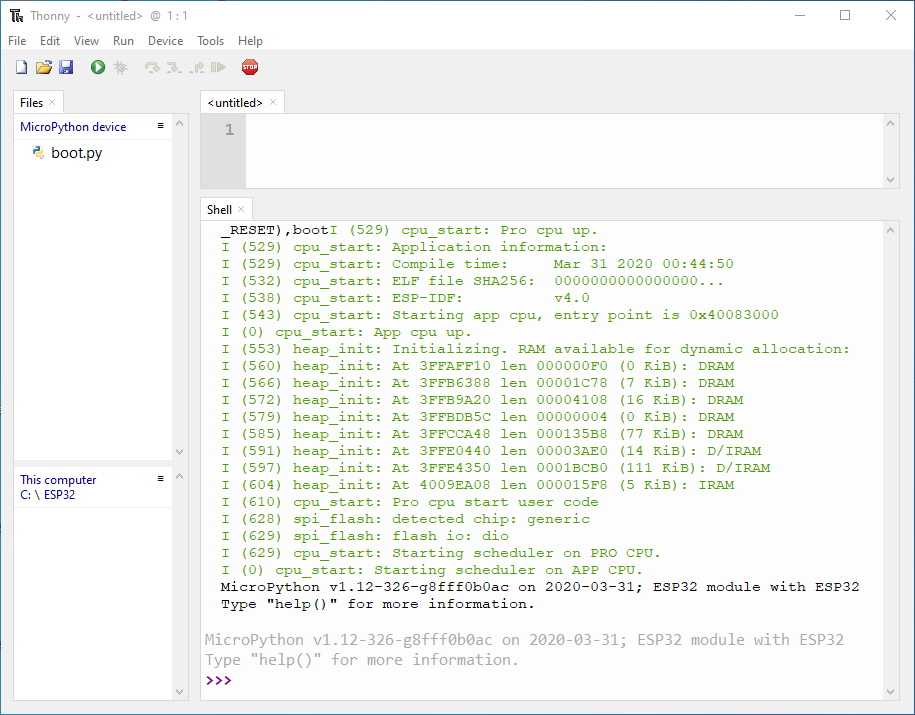Click This computer panel scrollbar down arrow
The image size is (915, 715).
[x=180, y=692]
